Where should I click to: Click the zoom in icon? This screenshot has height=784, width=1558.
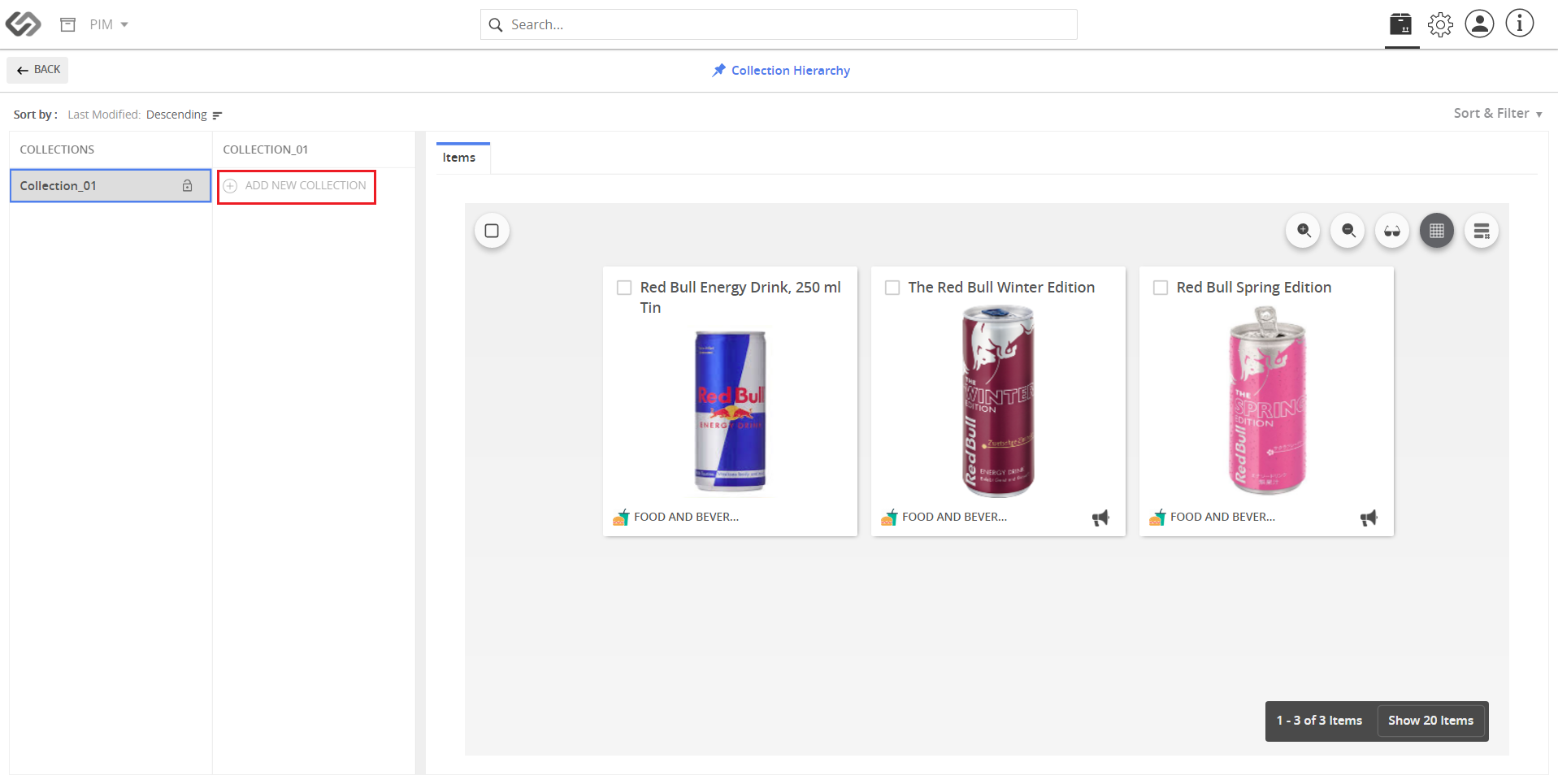1304,231
